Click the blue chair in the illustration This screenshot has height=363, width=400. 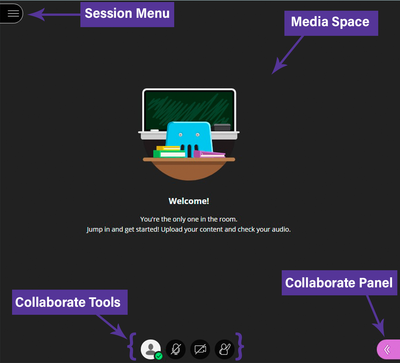tap(189, 139)
